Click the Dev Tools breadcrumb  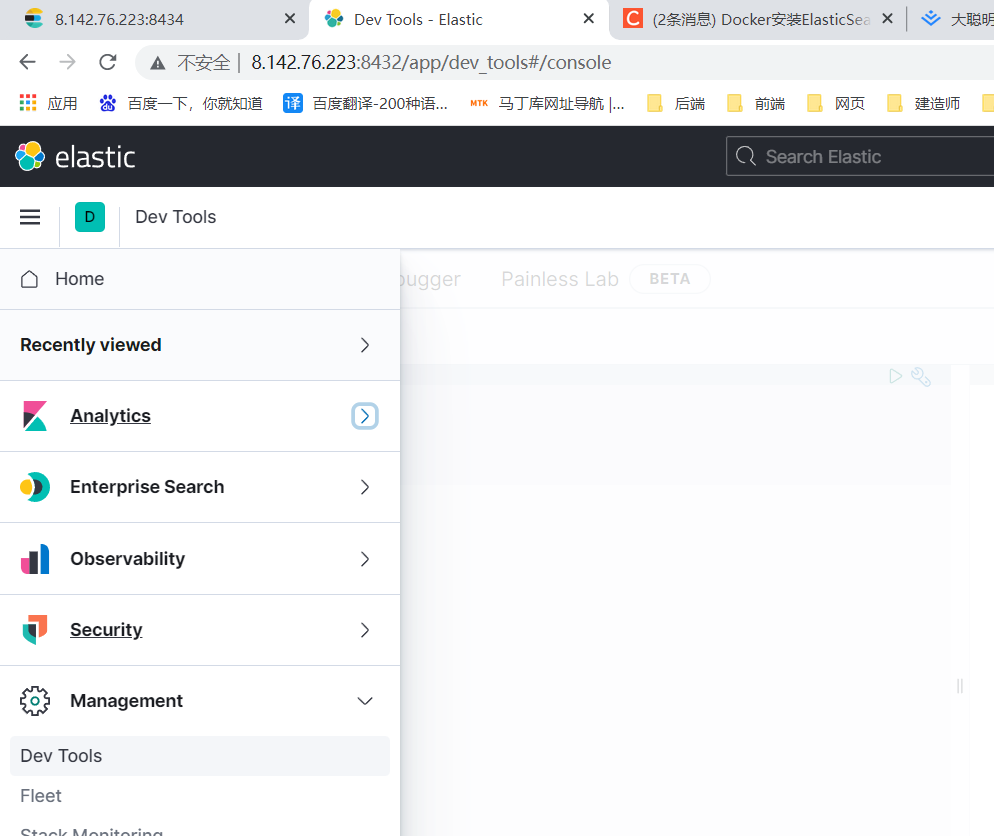point(176,217)
